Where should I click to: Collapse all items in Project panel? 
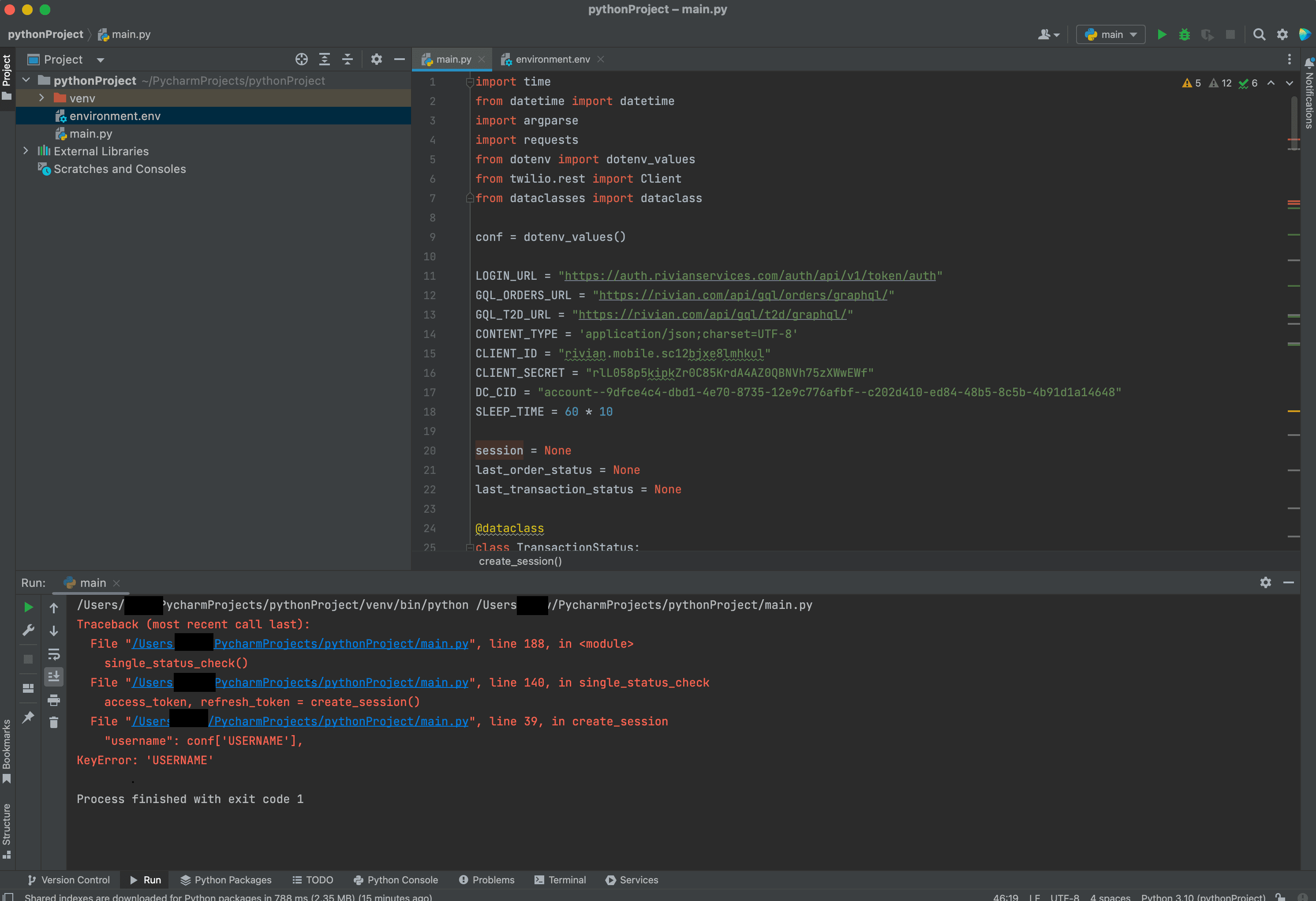click(348, 60)
